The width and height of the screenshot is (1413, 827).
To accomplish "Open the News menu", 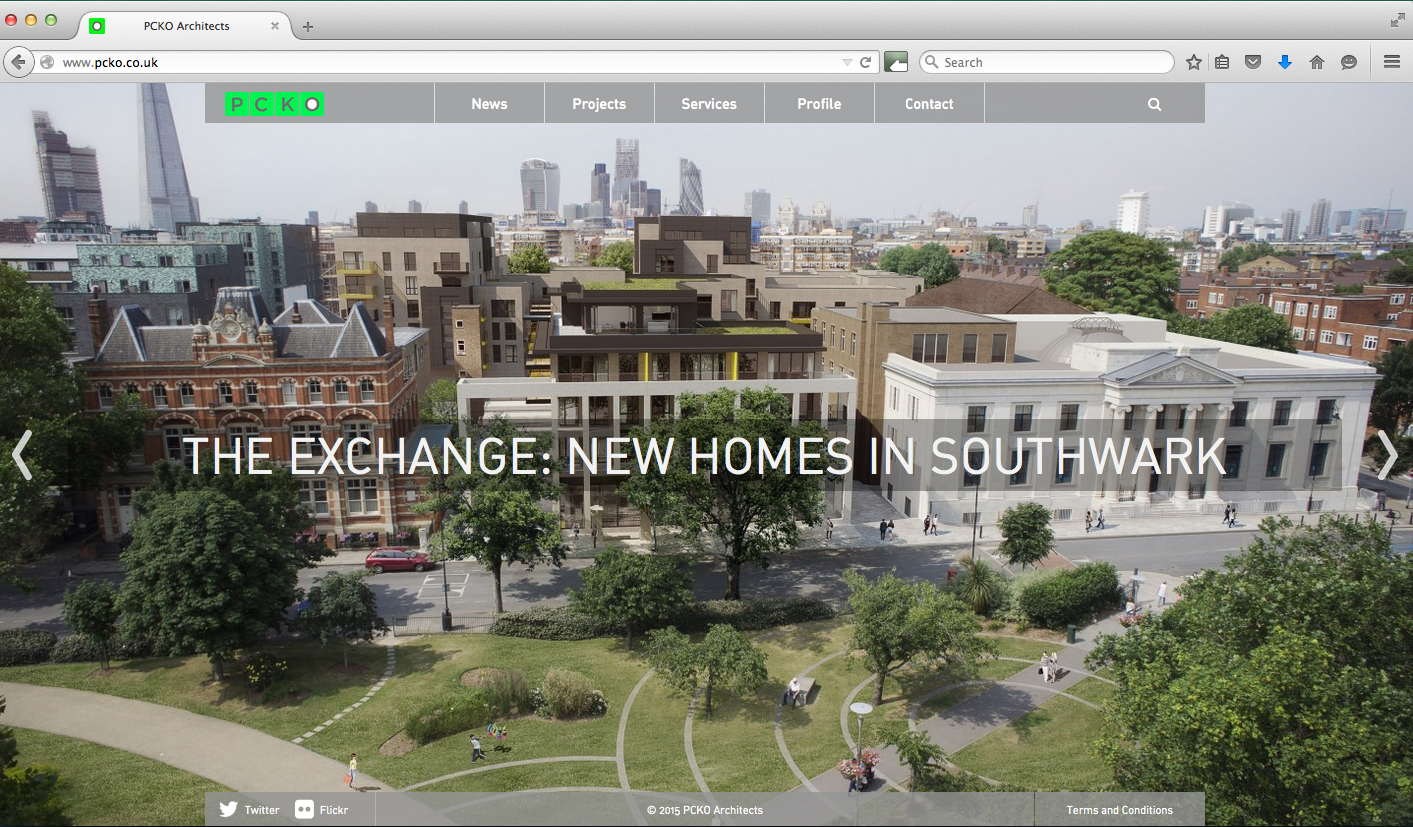I will [489, 104].
